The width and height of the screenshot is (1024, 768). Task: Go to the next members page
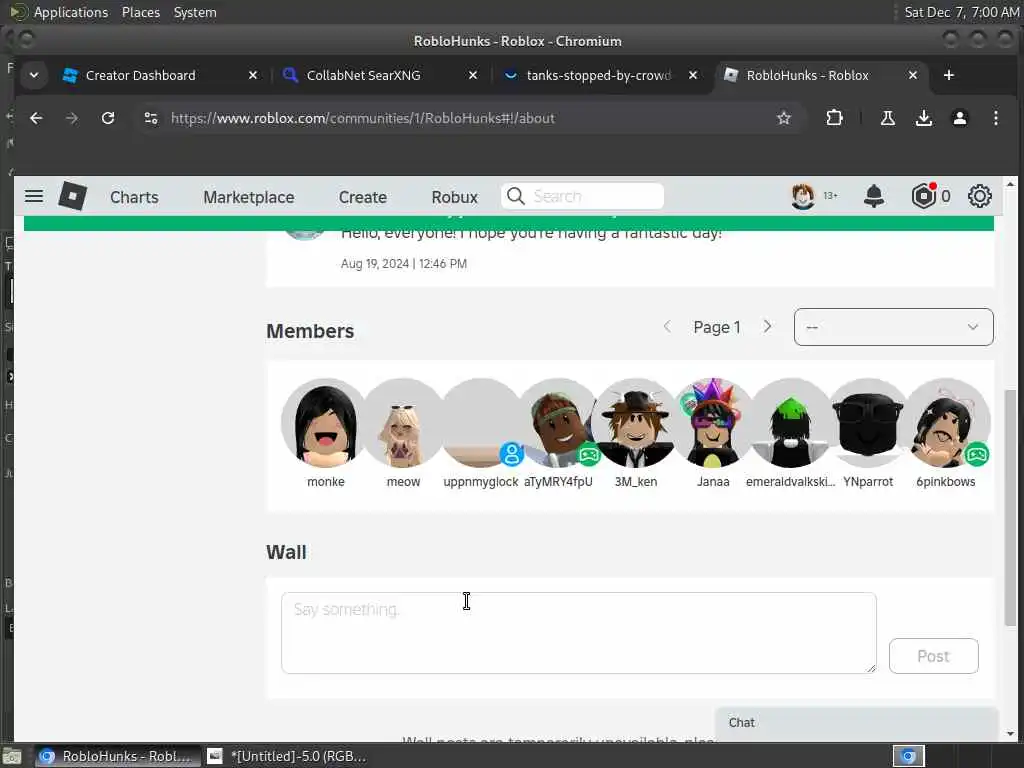[767, 327]
